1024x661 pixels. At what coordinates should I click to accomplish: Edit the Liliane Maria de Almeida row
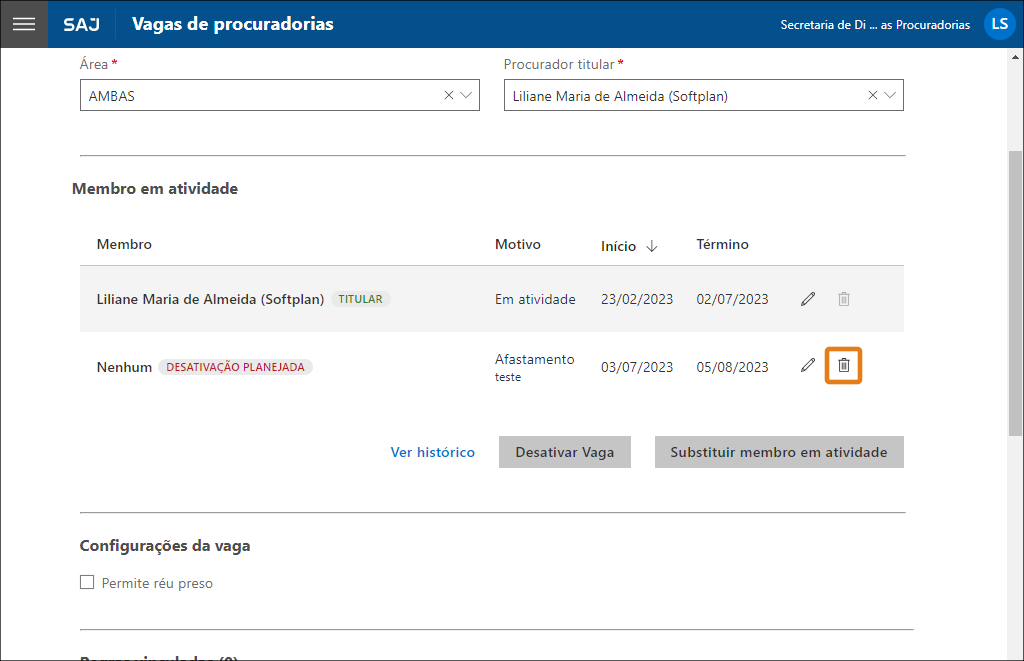808,299
